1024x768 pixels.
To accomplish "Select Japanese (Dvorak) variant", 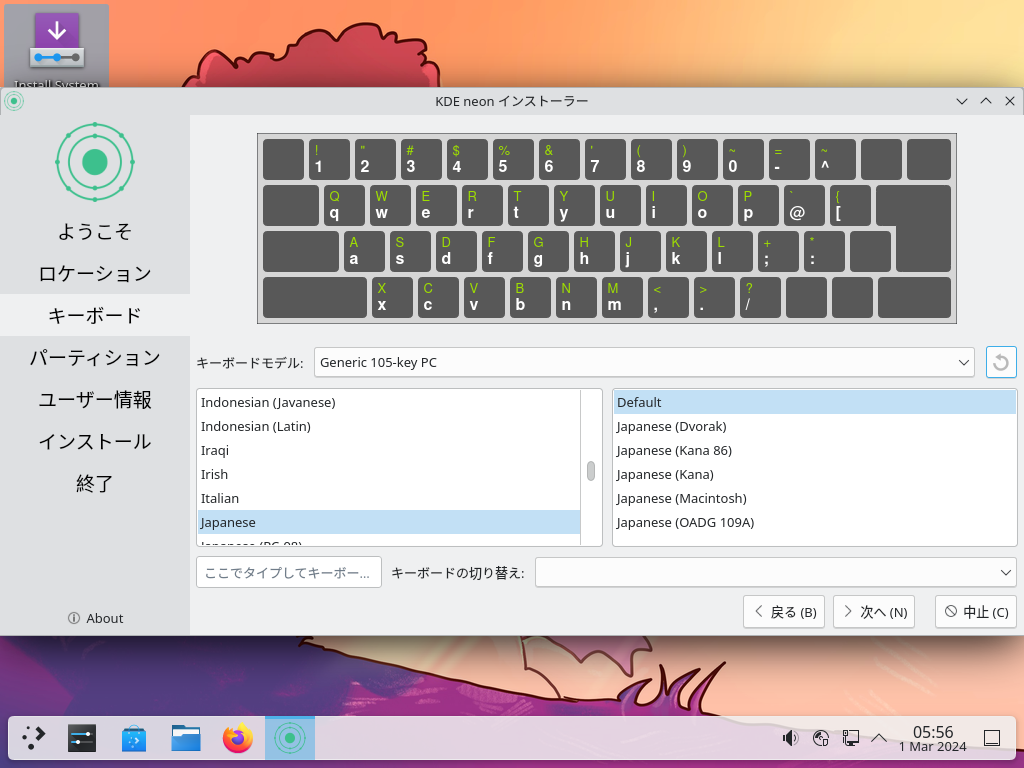I will point(814,426).
